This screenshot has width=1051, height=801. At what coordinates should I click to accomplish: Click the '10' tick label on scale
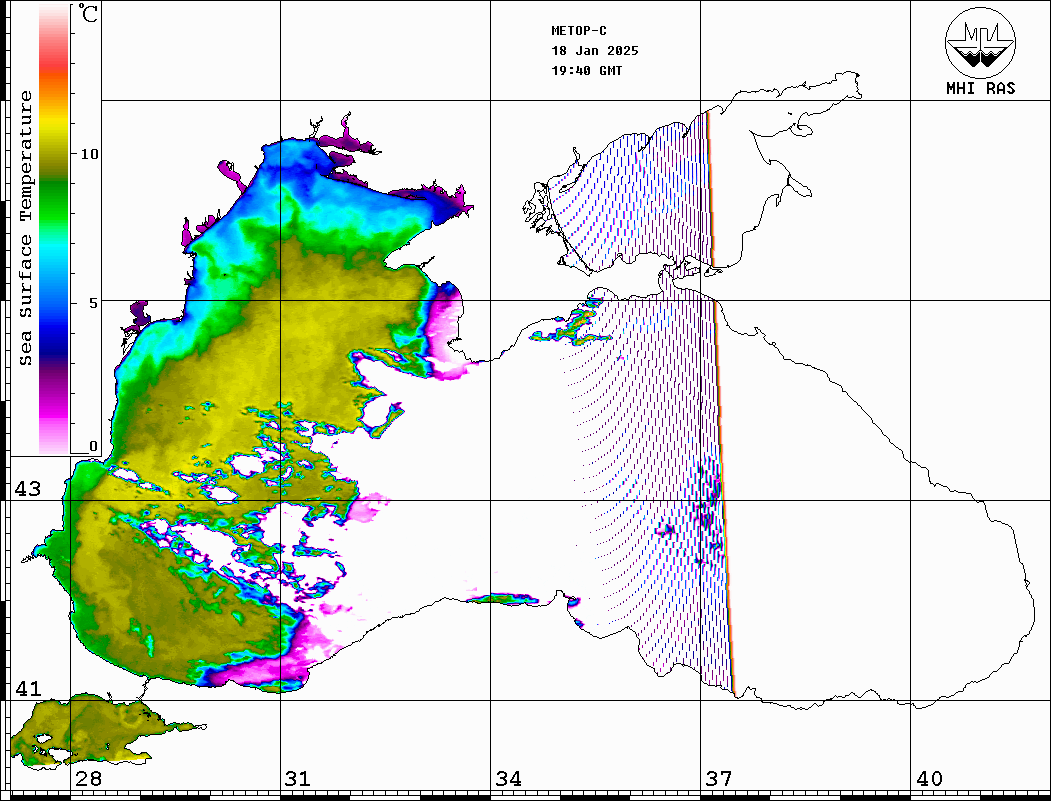(89, 154)
